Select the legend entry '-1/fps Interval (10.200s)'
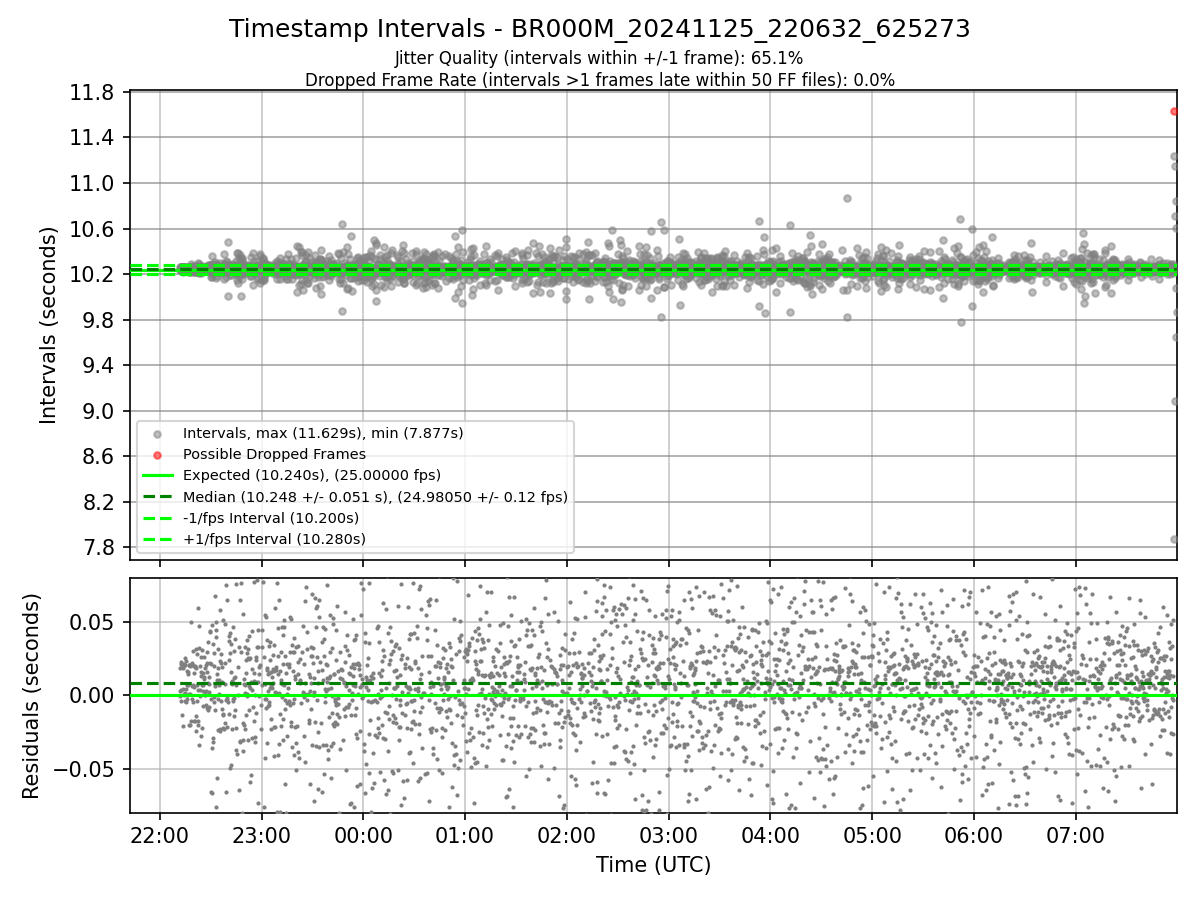This screenshot has width=1200, height=900. point(271,518)
